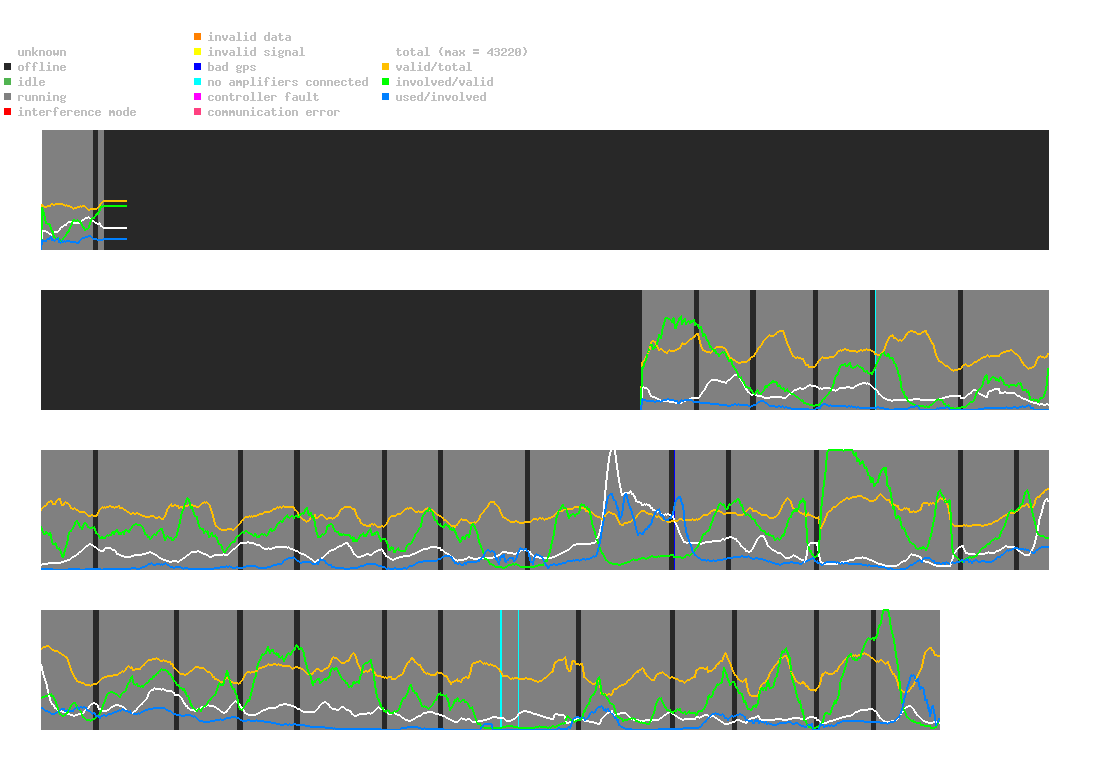
Task: Click the blue used/involved swatch
Action: tap(385, 97)
